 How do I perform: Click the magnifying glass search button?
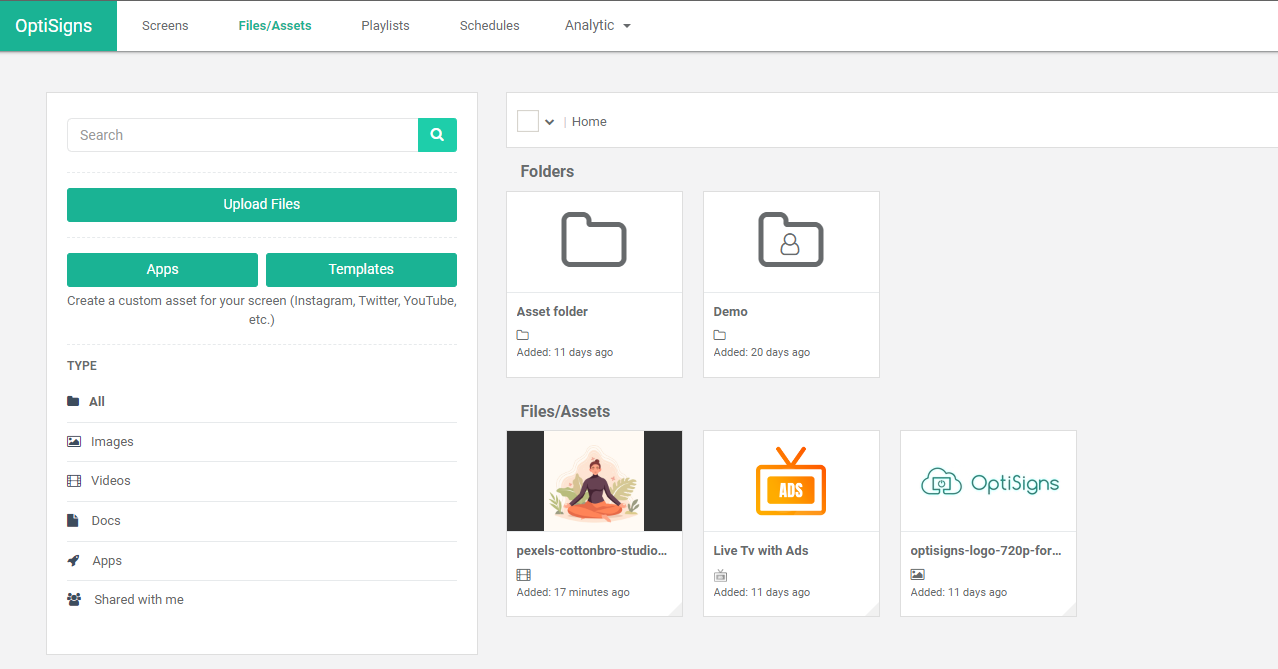tap(437, 135)
